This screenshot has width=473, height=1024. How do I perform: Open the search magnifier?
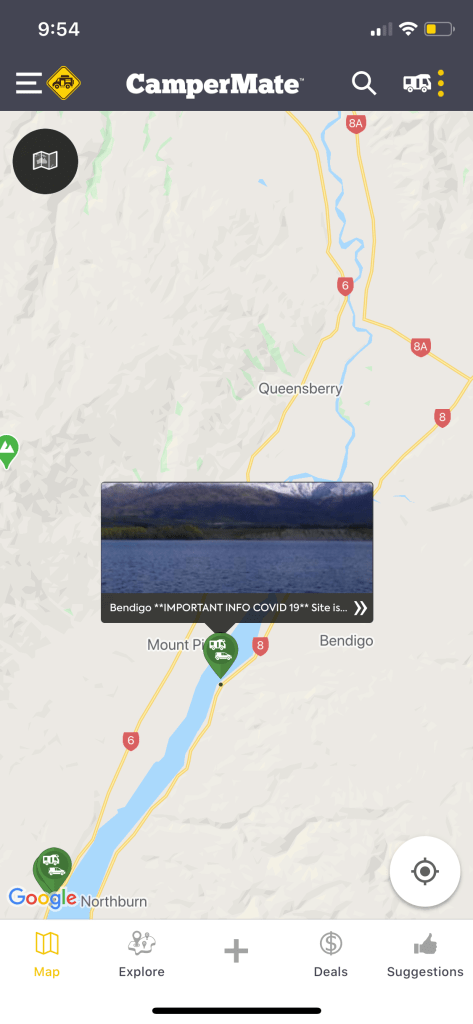[364, 84]
